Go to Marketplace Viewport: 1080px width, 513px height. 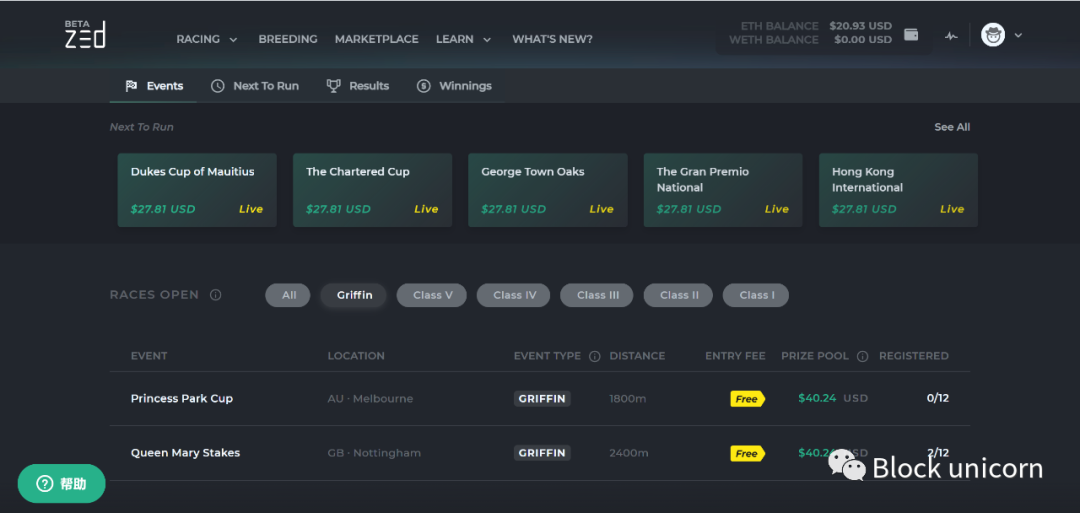click(x=377, y=39)
